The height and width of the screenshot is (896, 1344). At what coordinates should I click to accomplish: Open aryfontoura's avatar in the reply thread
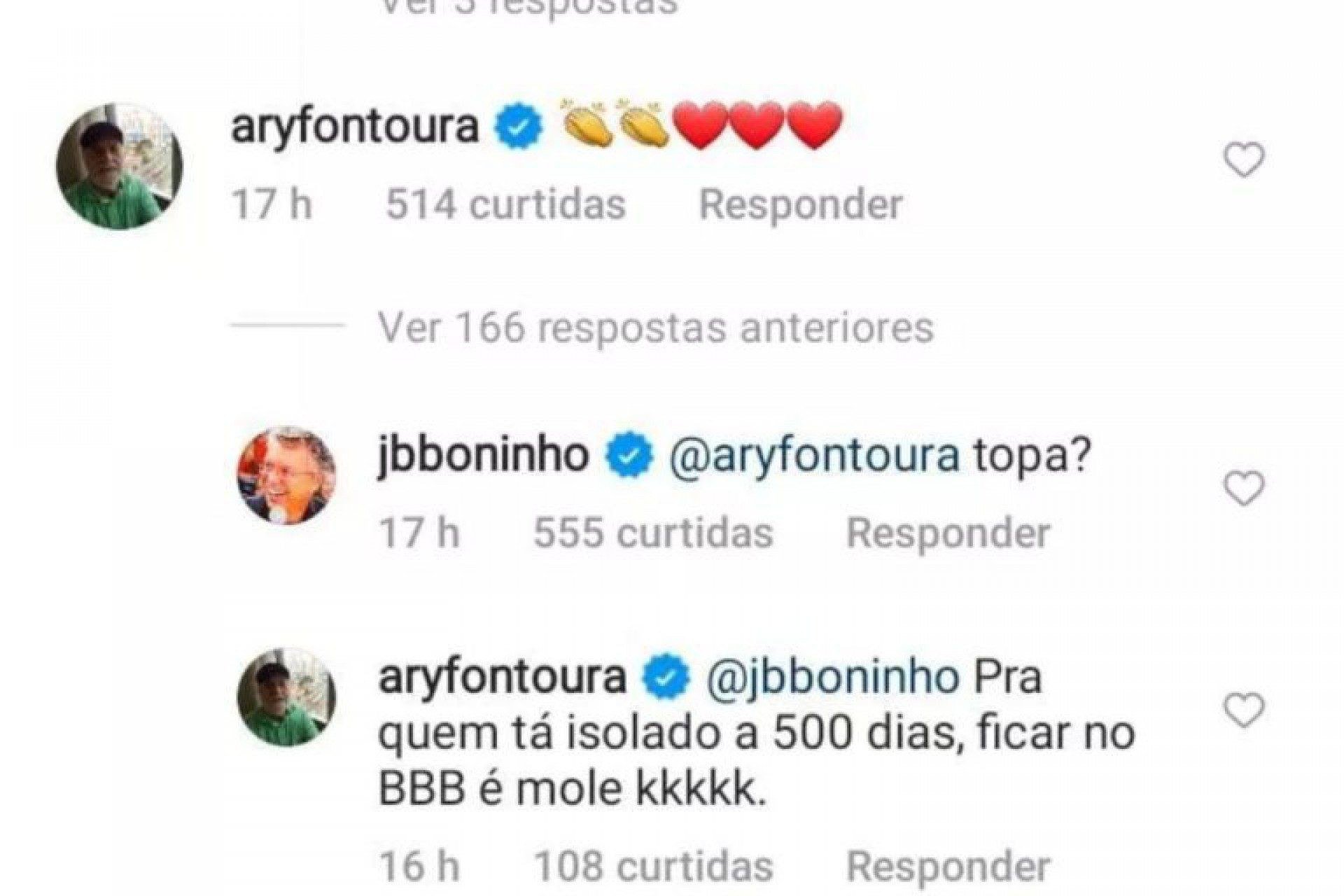coord(287,698)
